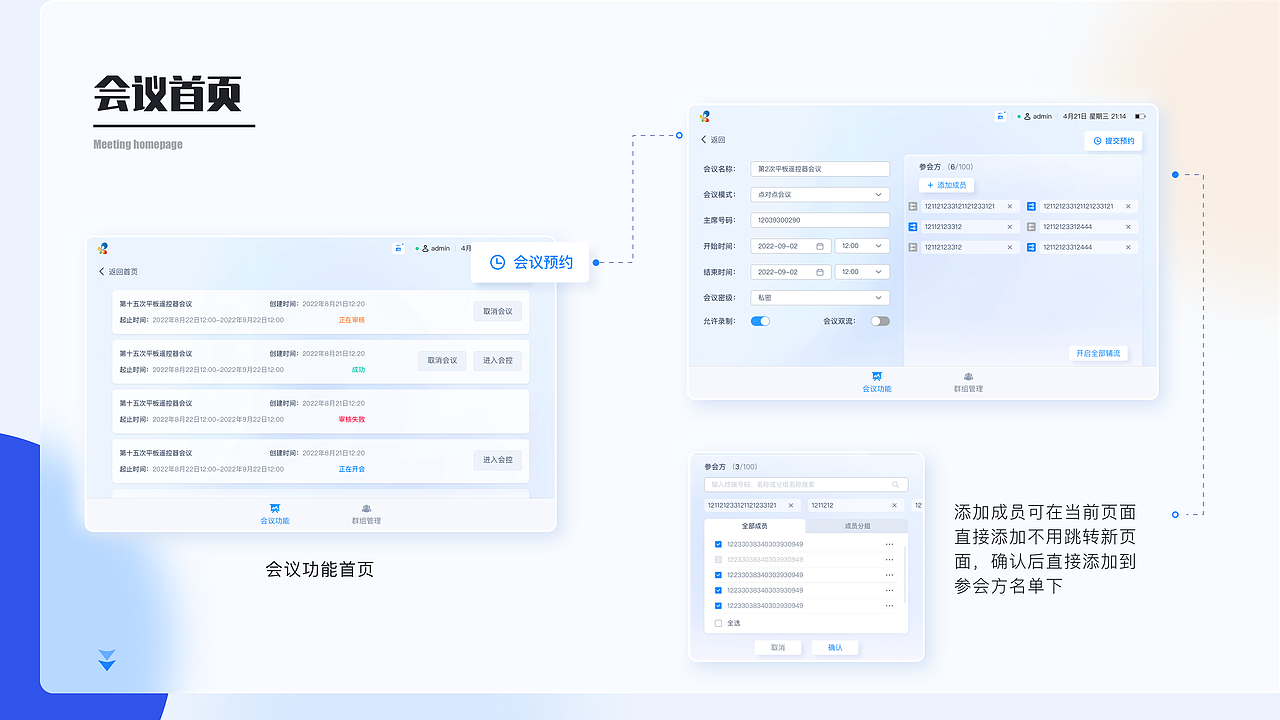Switch to the 全部成员 tab
The width and height of the screenshot is (1280, 720).
click(755, 525)
